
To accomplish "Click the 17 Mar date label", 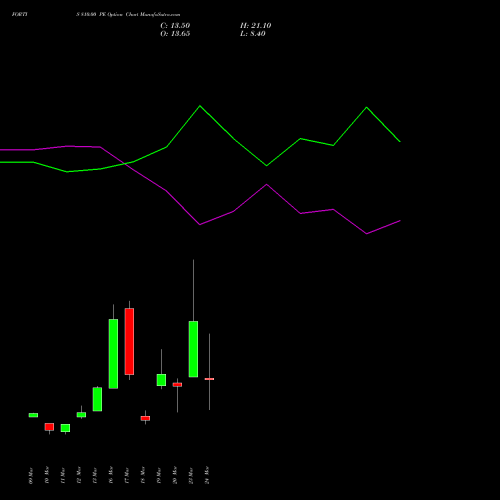I will pos(127,475).
